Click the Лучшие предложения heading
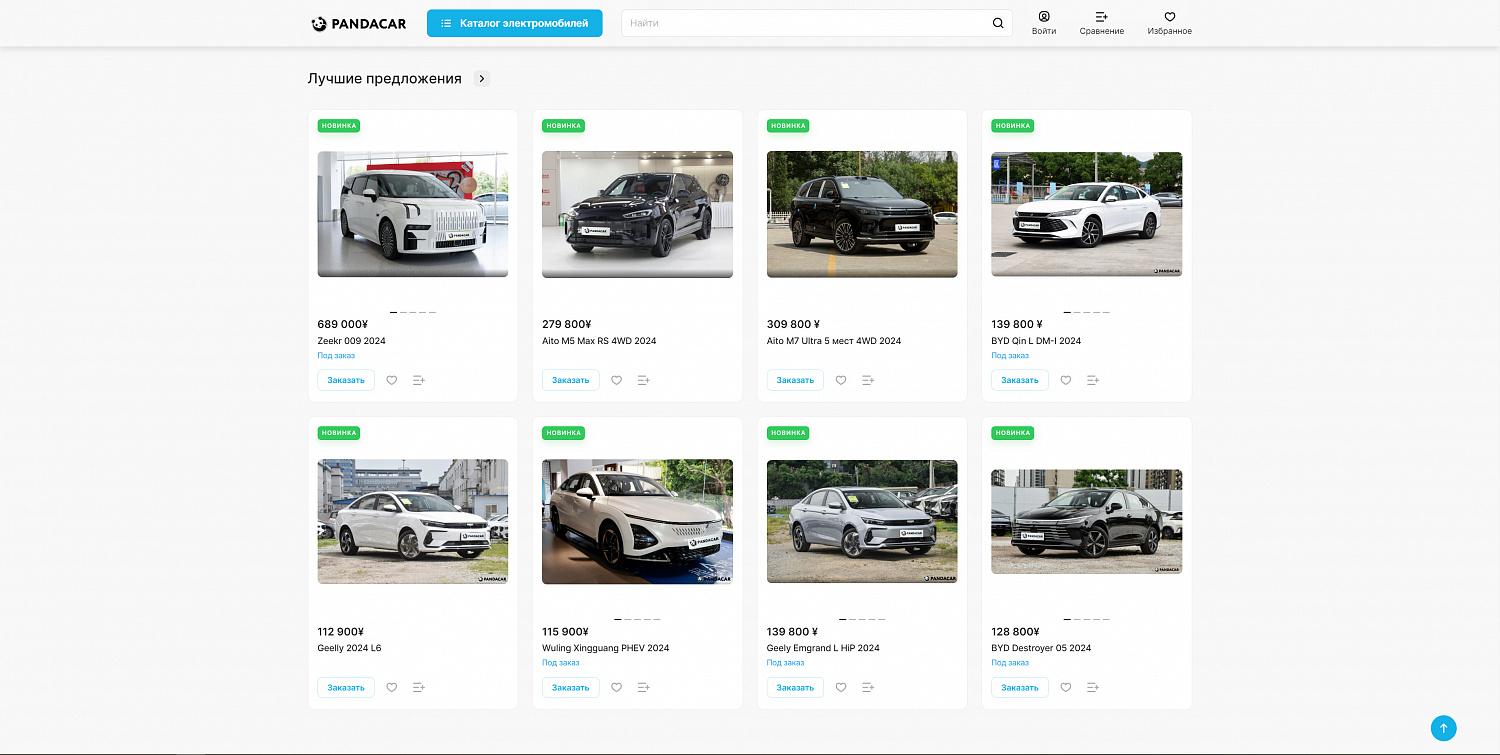Image resolution: width=1500 pixels, height=755 pixels. point(385,78)
